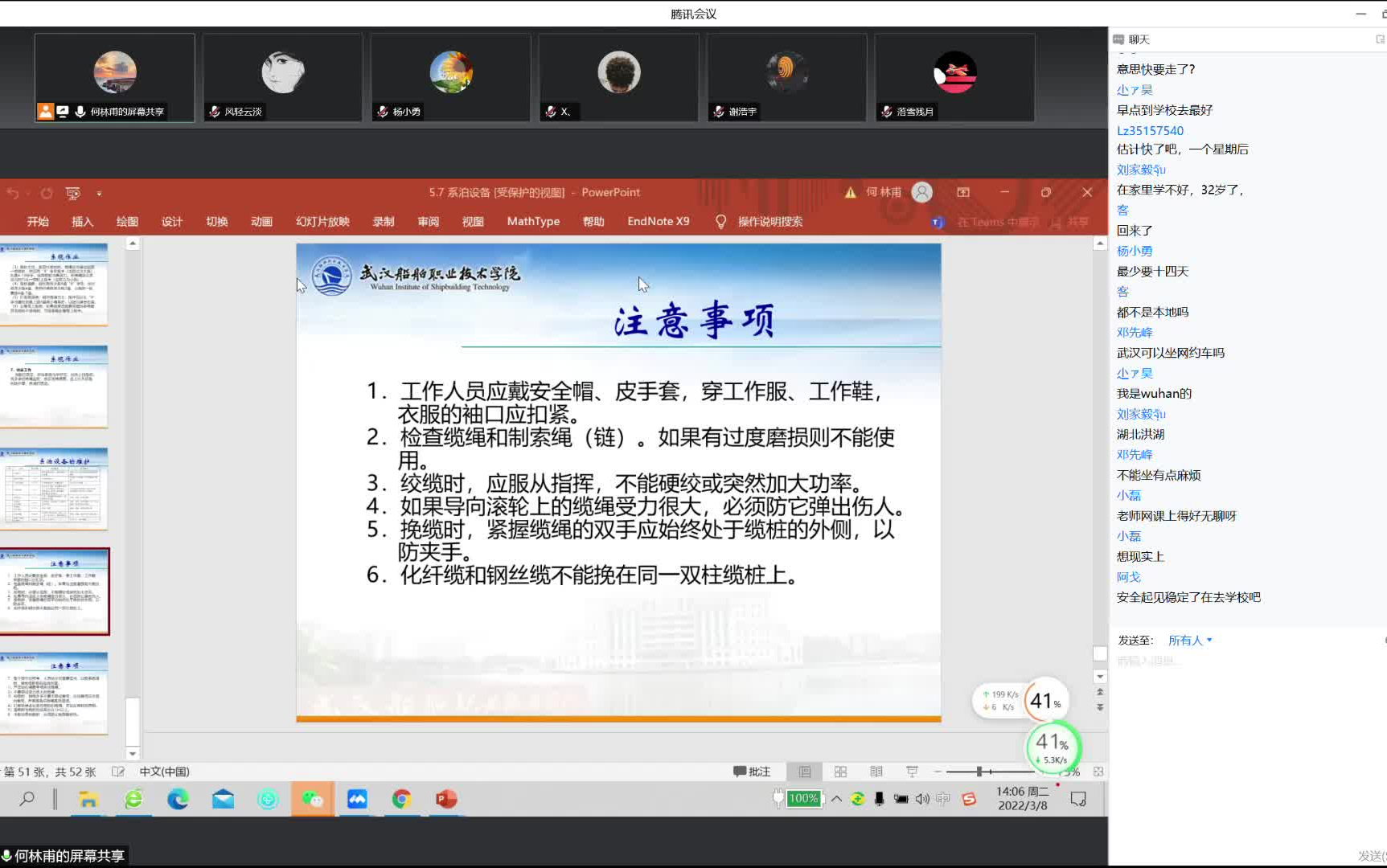The height and width of the screenshot is (868, 1387).
Task: Switch to Reading view icon
Action: pyautogui.click(x=876, y=772)
